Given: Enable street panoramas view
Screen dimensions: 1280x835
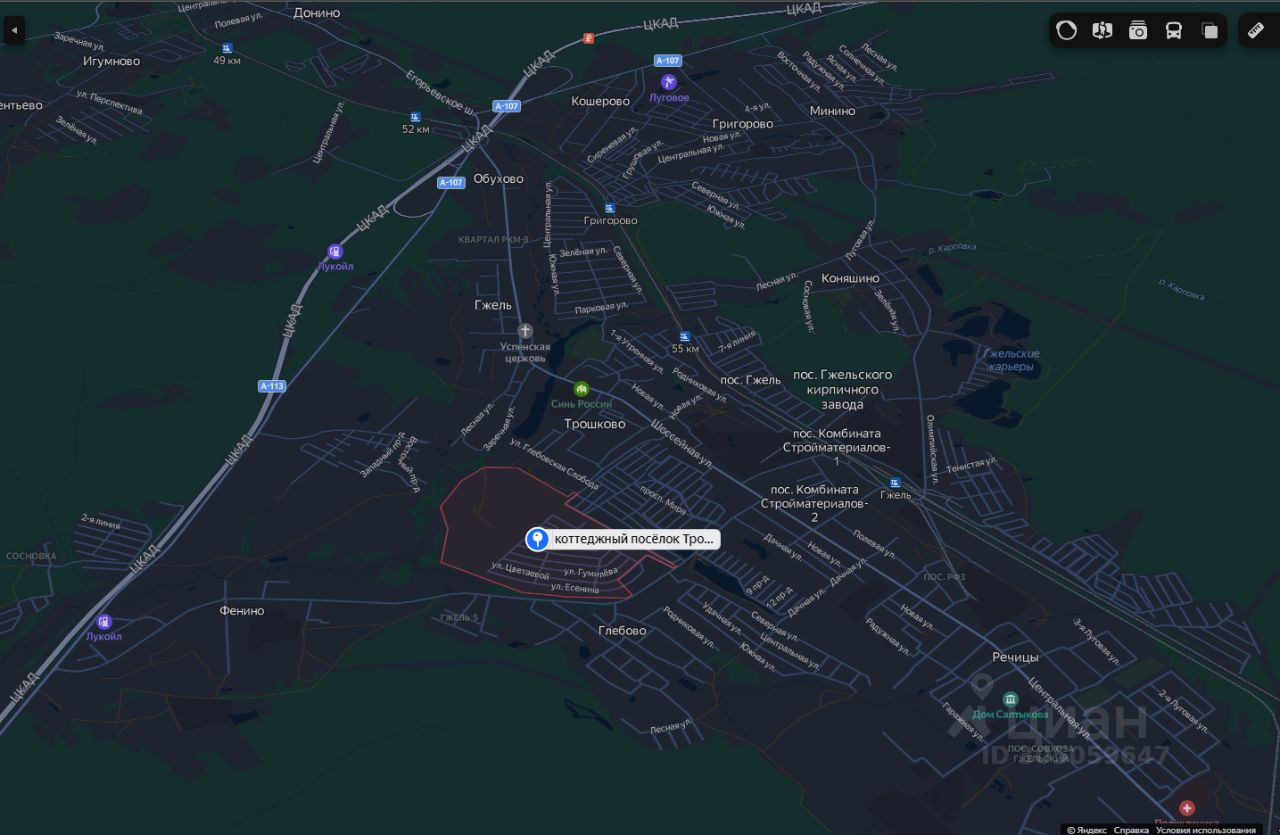Looking at the screenshot, I should tap(1102, 31).
